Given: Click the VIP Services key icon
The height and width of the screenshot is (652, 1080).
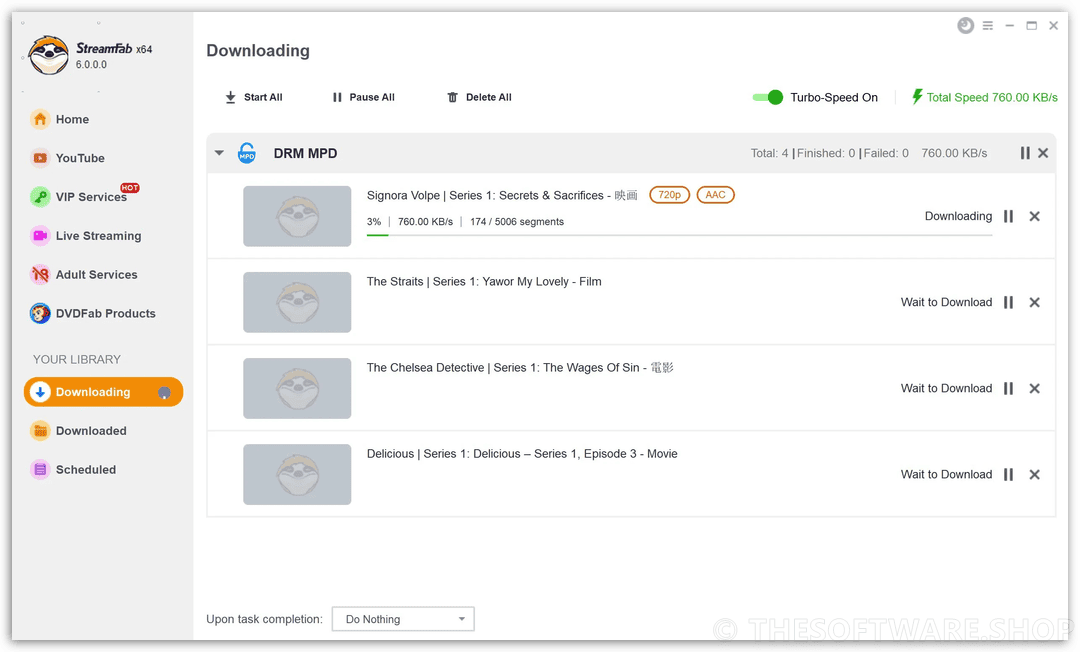Looking at the screenshot, I should (40, 197).
